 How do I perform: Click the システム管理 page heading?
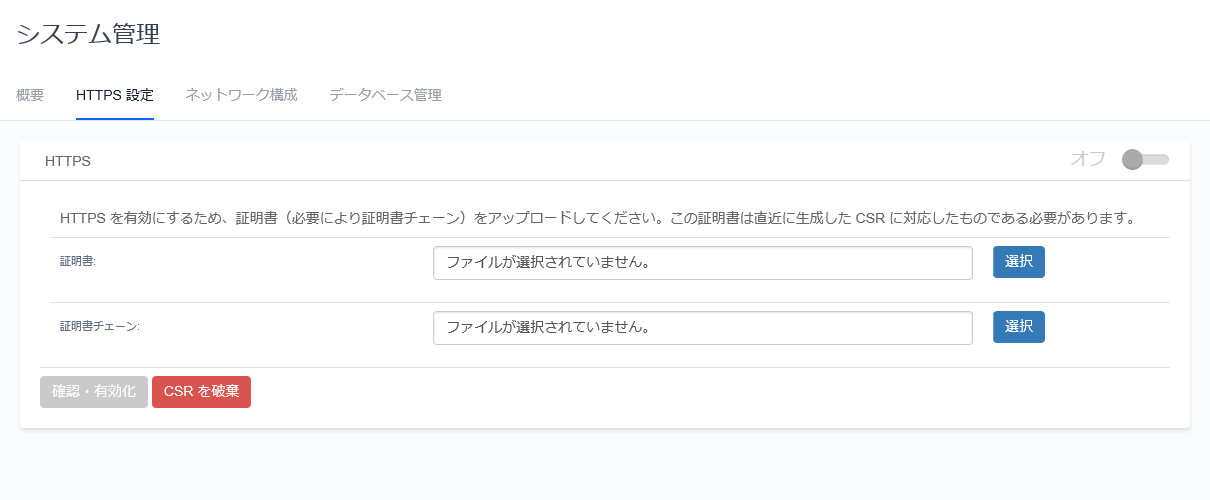click(x=88, y=34)
